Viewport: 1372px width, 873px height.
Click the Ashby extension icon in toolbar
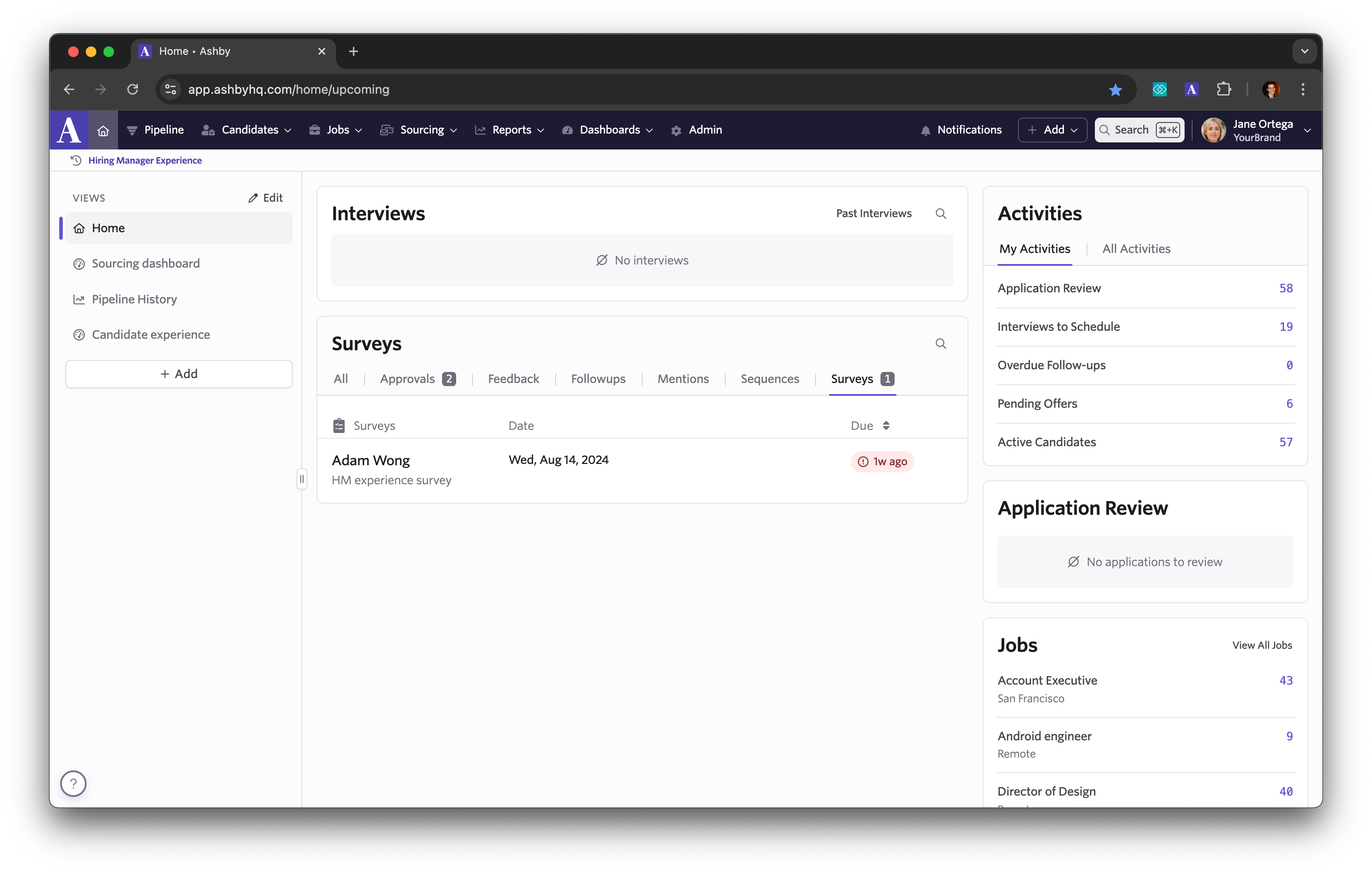pos(1191,89)
